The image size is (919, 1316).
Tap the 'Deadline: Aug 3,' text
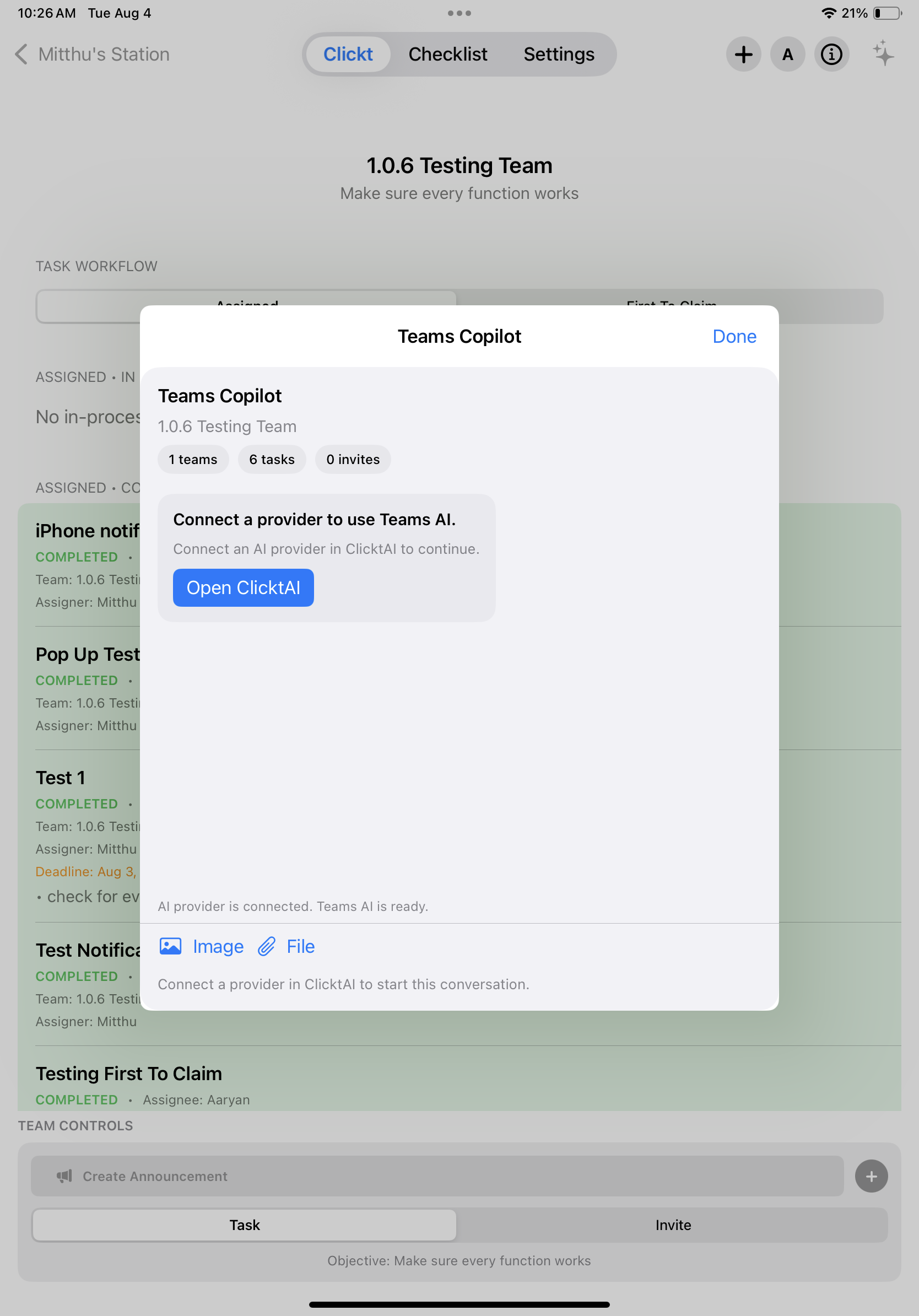pyautogui.click(x=86, y=872)
